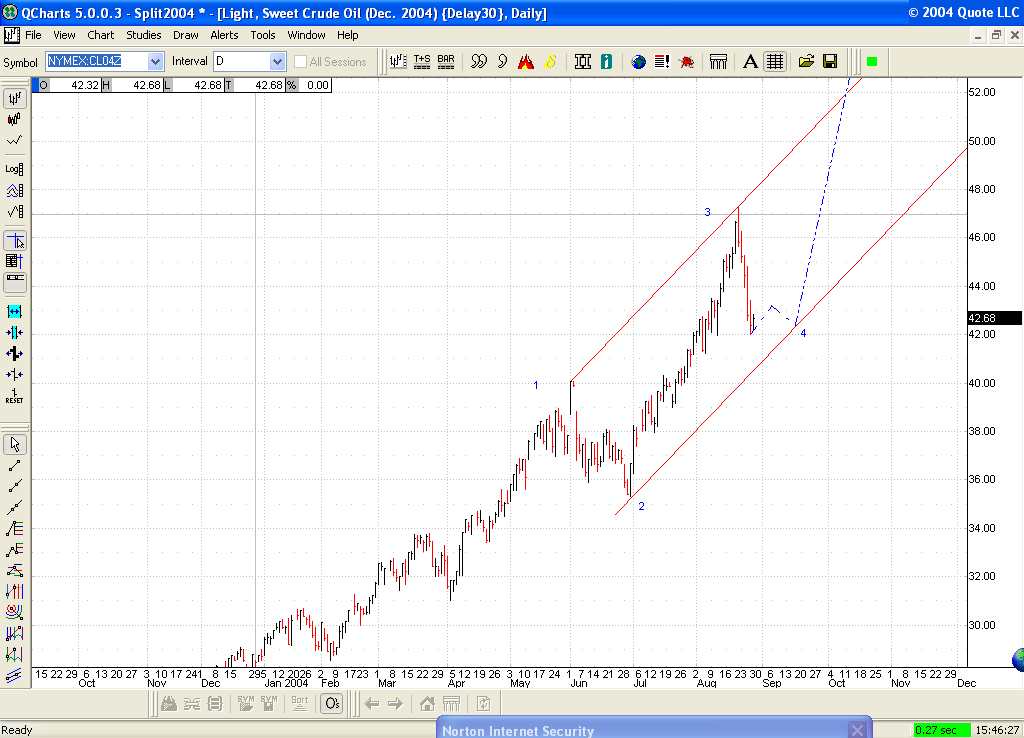
Task: Open the globe browser icon
Action: (x=639, y=61)
